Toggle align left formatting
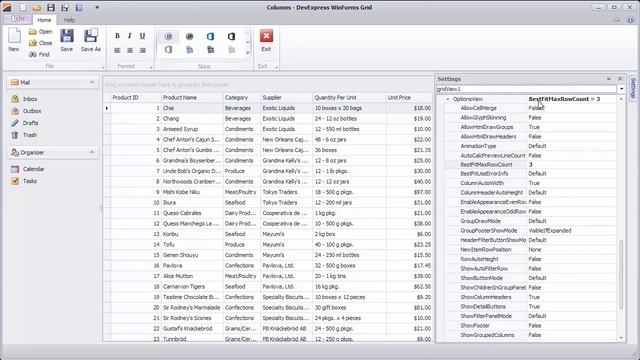Image resolution: width=640 pixels, height=360 pixels. point(117,50)
